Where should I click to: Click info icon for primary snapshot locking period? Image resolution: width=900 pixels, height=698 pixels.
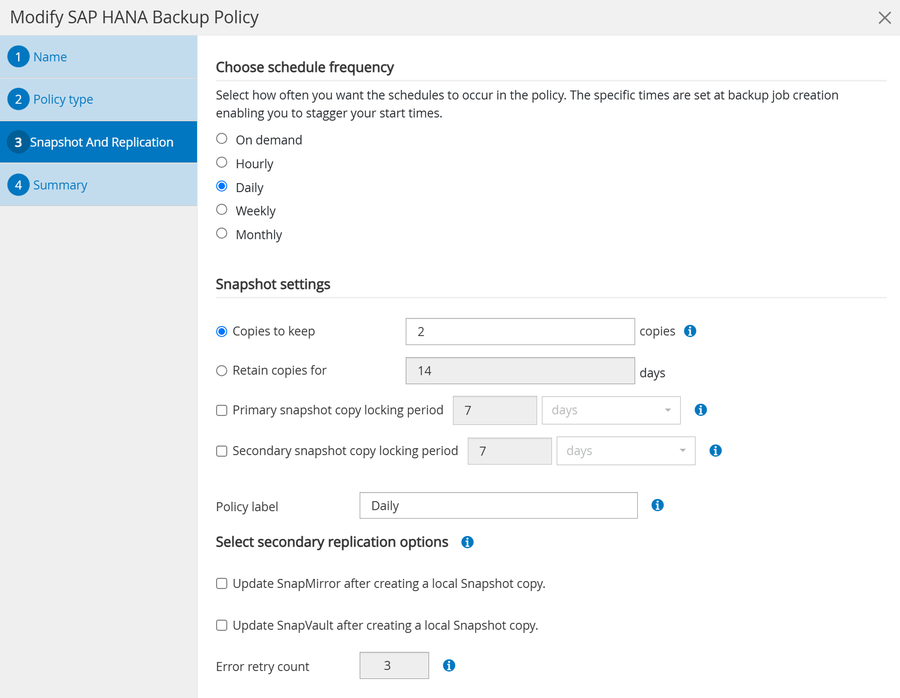coord(701,410)
